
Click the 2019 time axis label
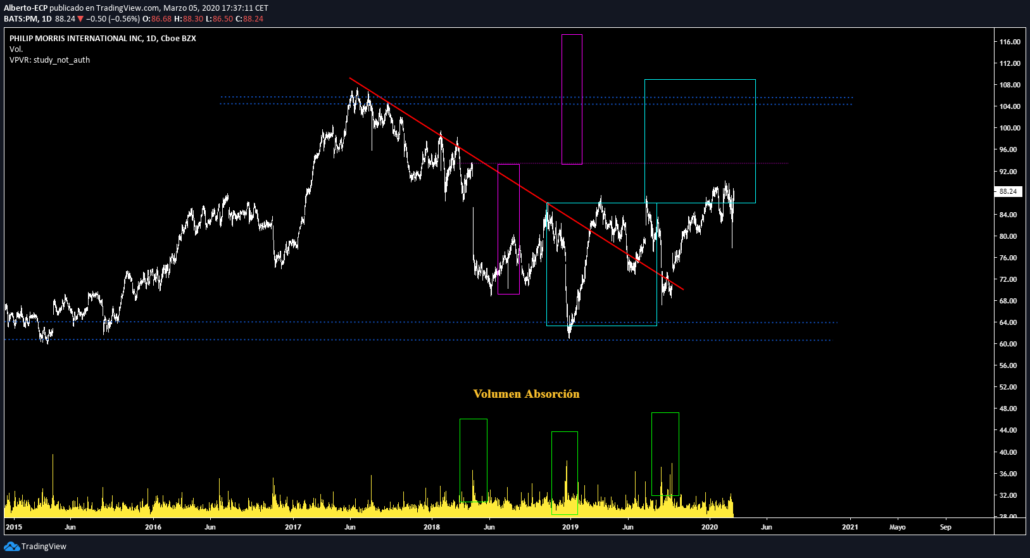point(571,527)
